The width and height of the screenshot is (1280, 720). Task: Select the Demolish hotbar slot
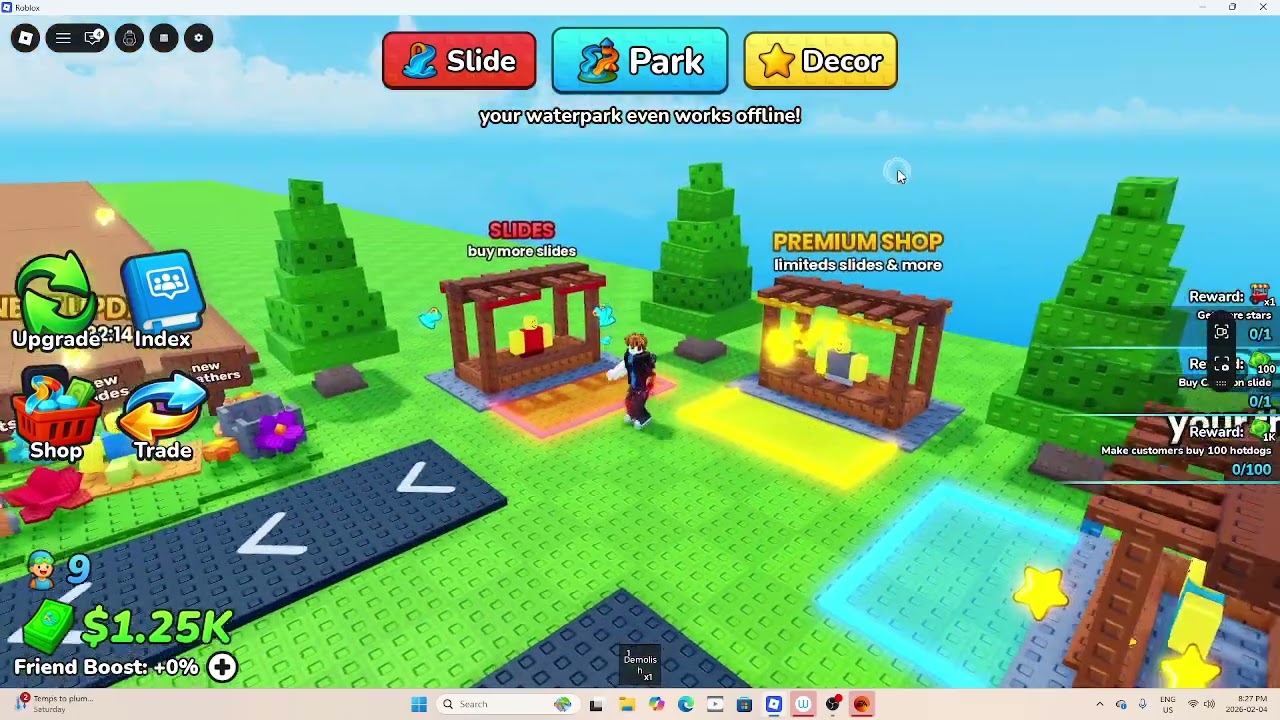pos(640,664)
